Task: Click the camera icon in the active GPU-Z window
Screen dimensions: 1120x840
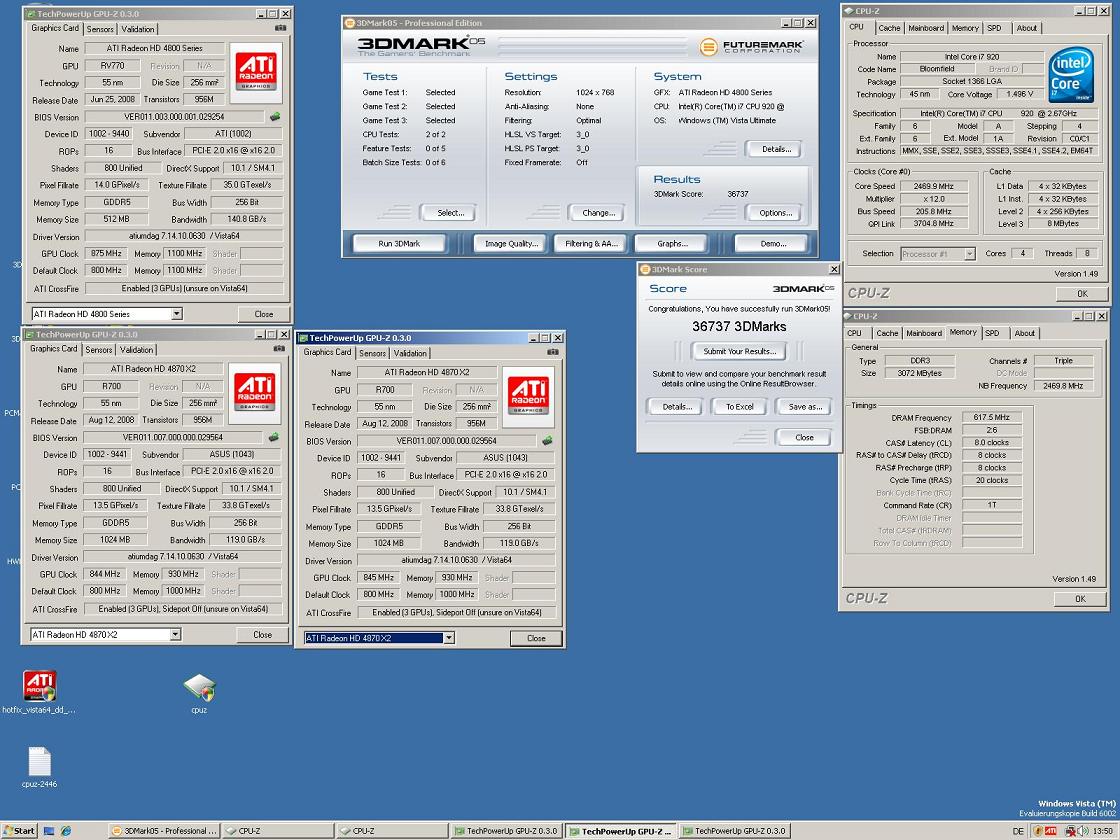Action: tap(553, 352)
